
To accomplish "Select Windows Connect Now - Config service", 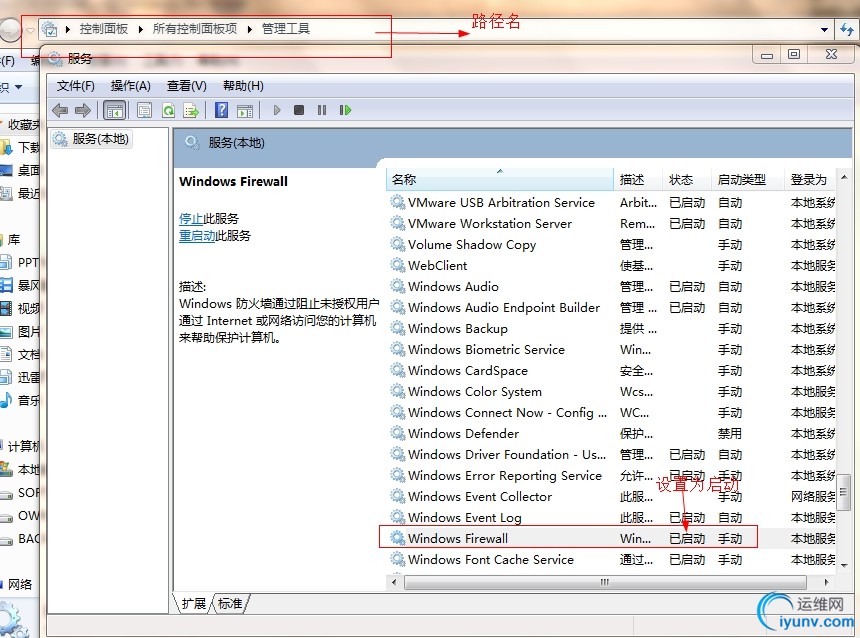I will pyautogui.click(x=612, y=413).
